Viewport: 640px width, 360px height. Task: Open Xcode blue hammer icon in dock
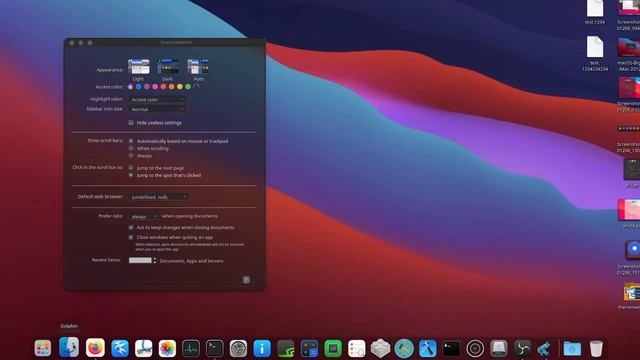point(428,348)
